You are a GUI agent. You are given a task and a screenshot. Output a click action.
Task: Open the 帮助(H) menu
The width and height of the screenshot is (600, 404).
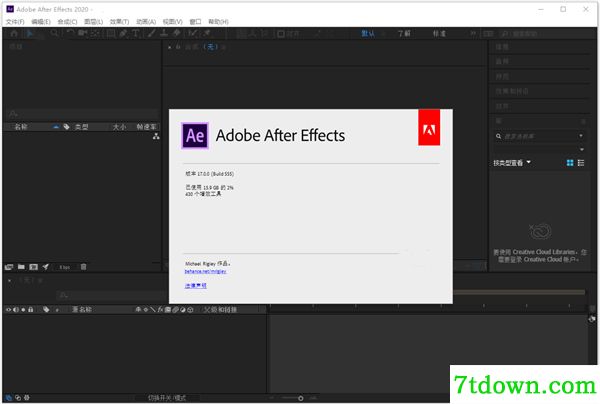[218, 22]
